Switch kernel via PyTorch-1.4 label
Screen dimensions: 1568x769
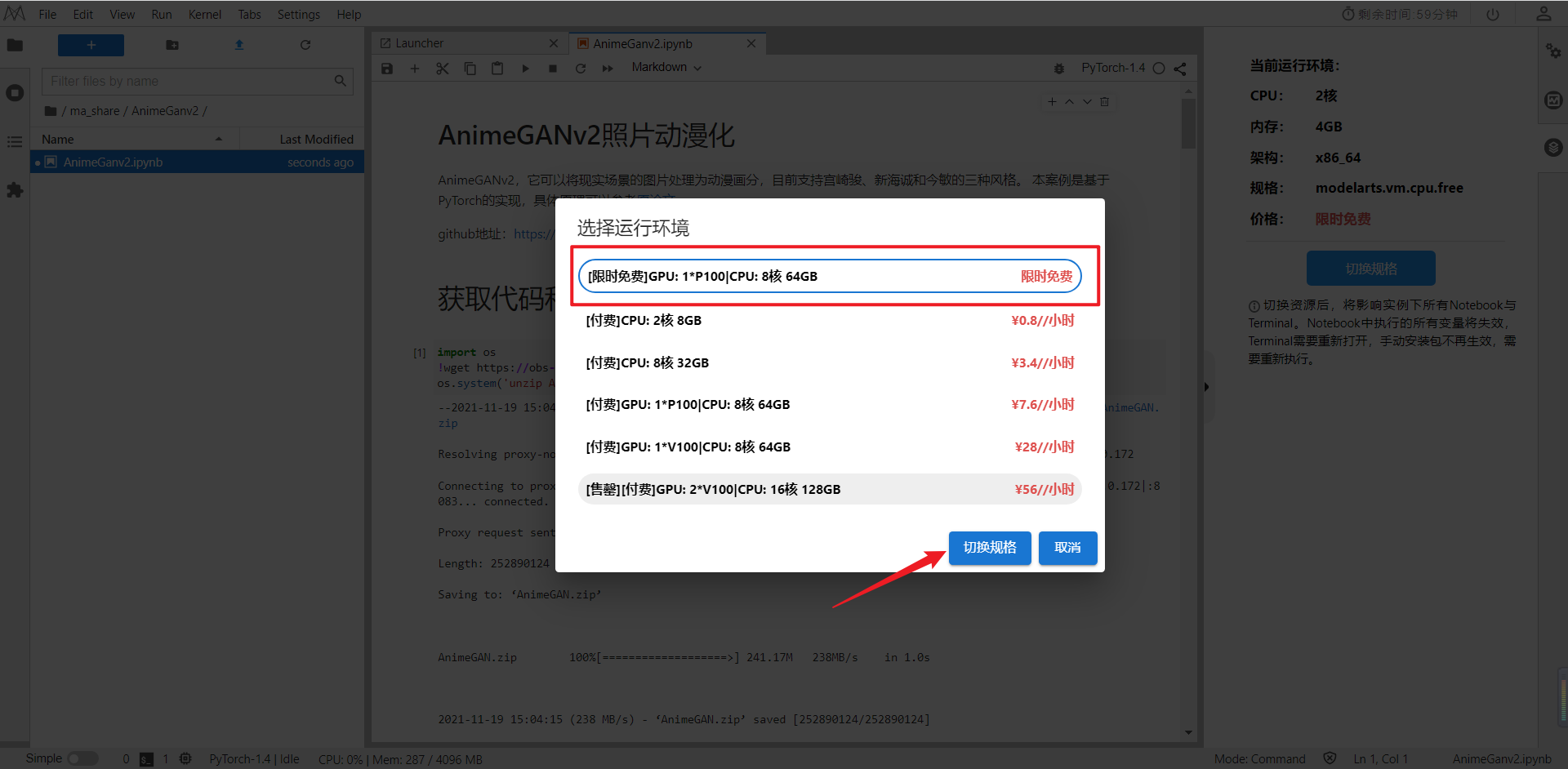(1113, 68)
